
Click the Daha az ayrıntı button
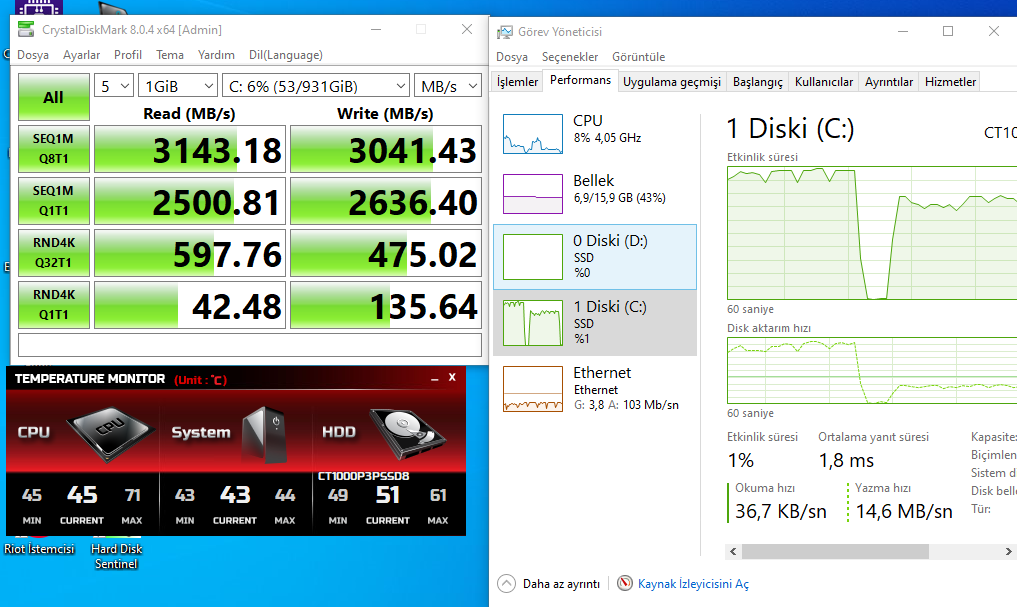pyautogui.click(x=549, y=584)
